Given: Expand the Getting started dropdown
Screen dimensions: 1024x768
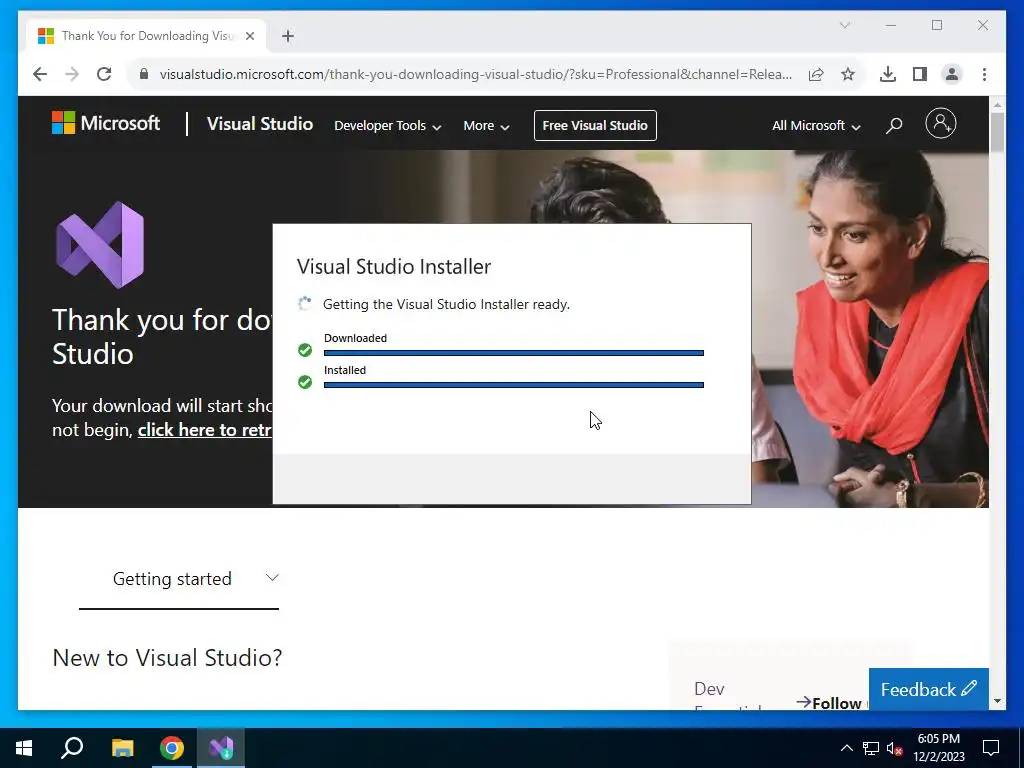Looking at the screenshot, I should 179,579.
